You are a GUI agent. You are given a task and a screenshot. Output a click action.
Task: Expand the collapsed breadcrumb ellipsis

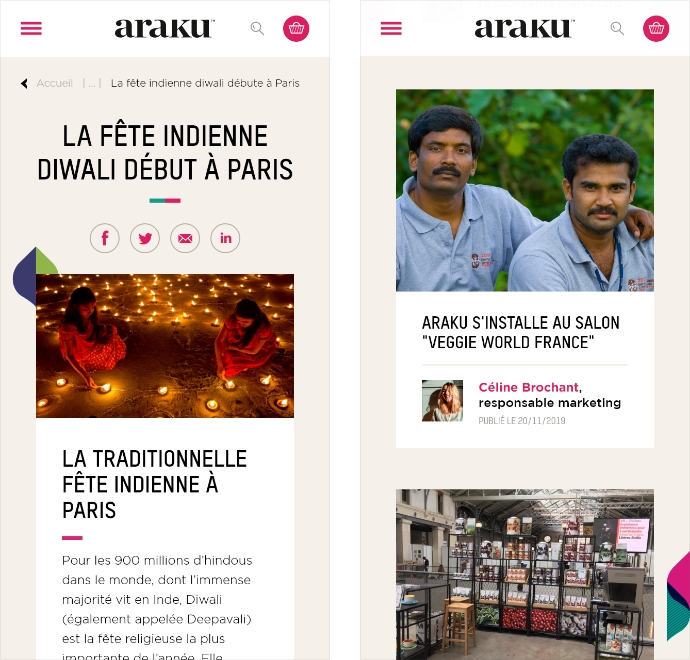point(92,83)
